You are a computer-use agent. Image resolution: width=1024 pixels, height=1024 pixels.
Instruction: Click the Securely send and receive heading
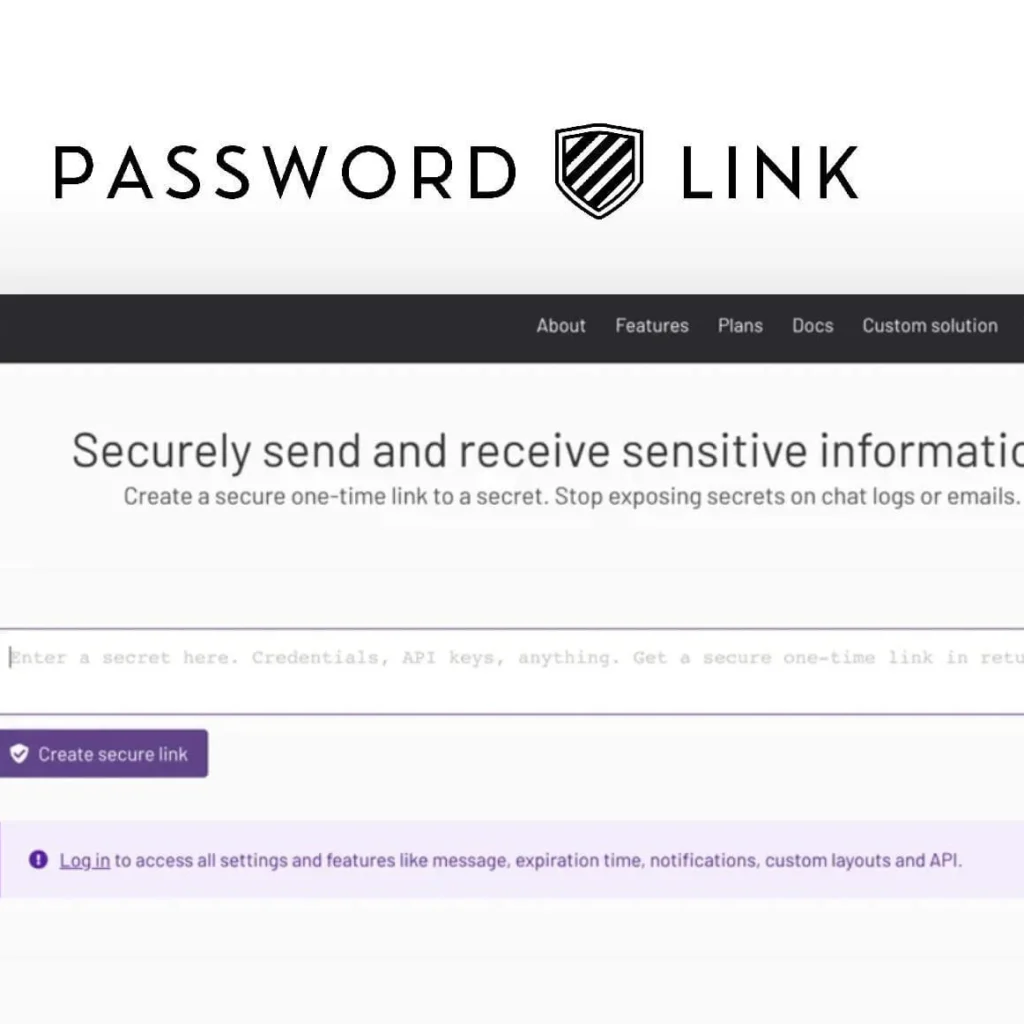(x=548, y=451)
